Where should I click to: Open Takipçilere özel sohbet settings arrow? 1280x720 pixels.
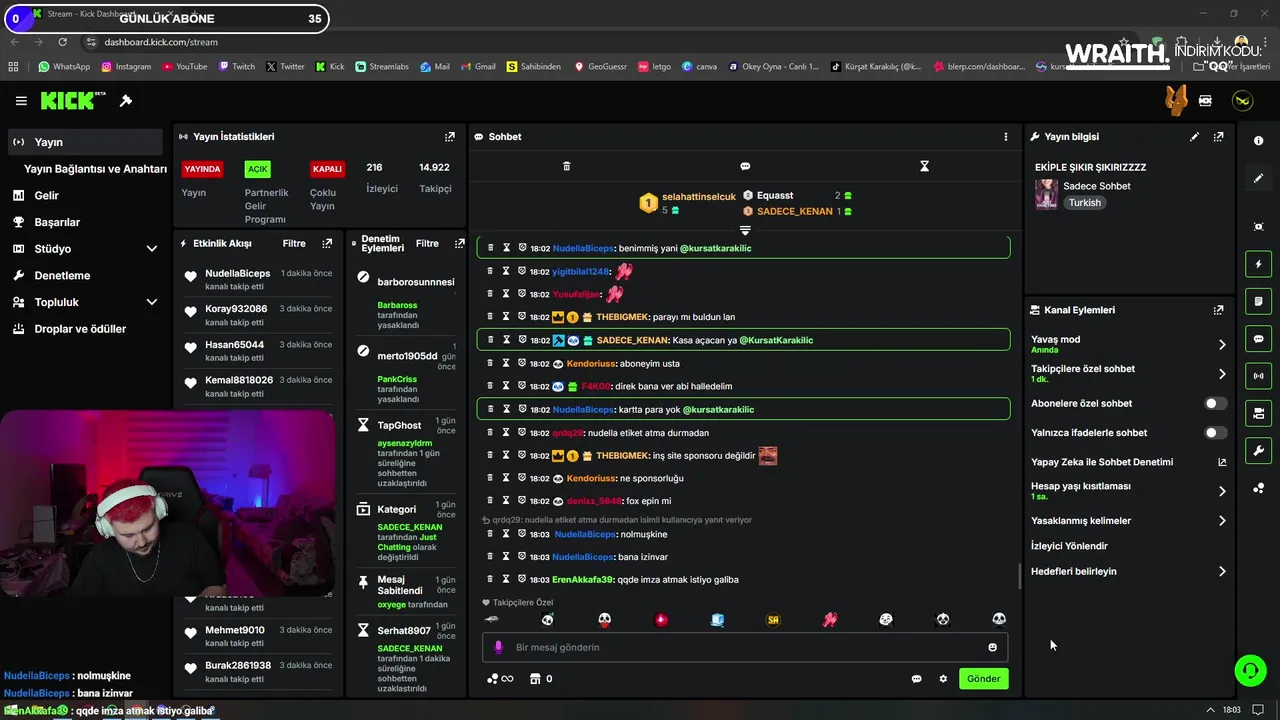1222,374
